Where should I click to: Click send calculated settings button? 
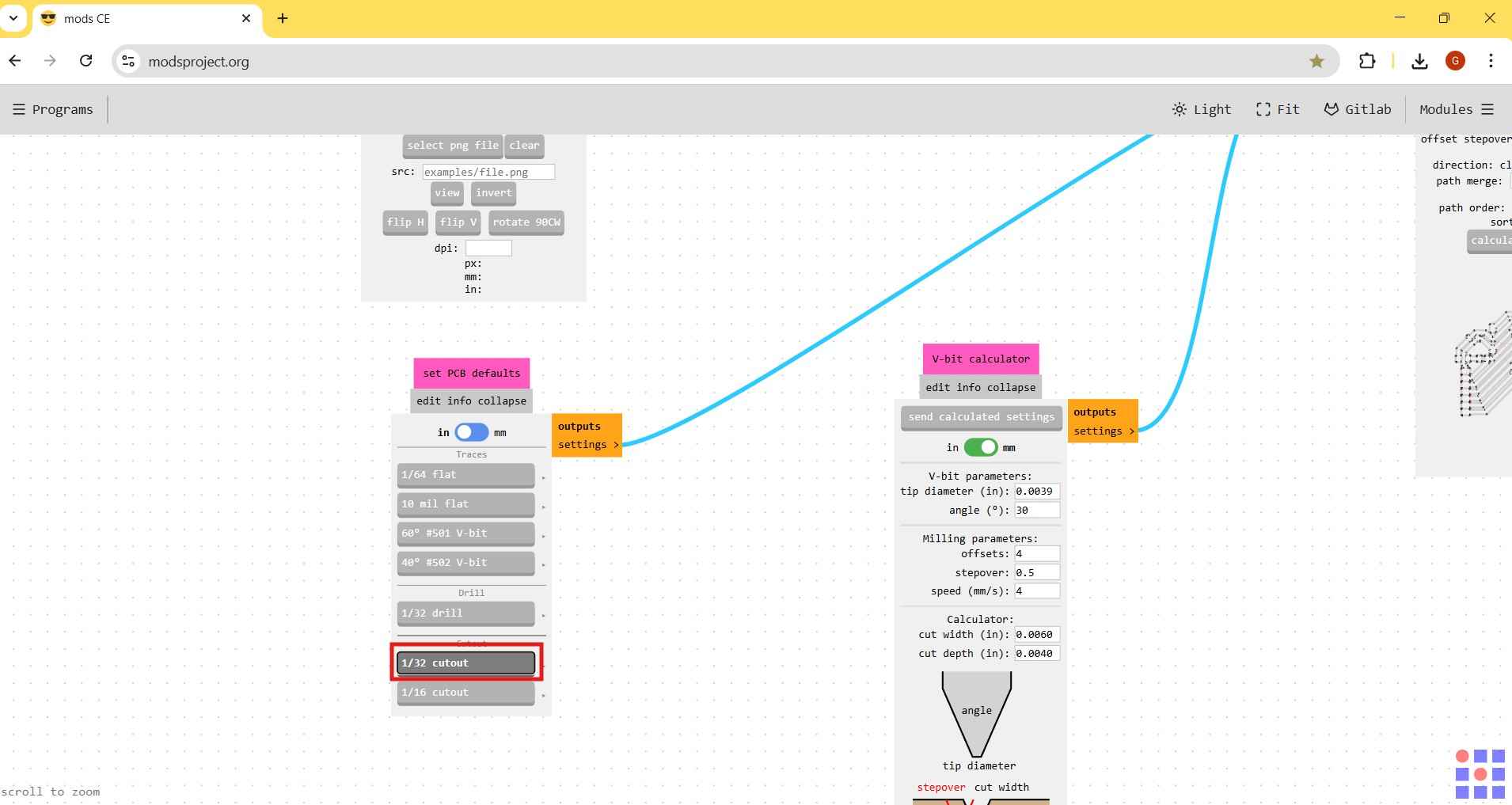point(981,418)
